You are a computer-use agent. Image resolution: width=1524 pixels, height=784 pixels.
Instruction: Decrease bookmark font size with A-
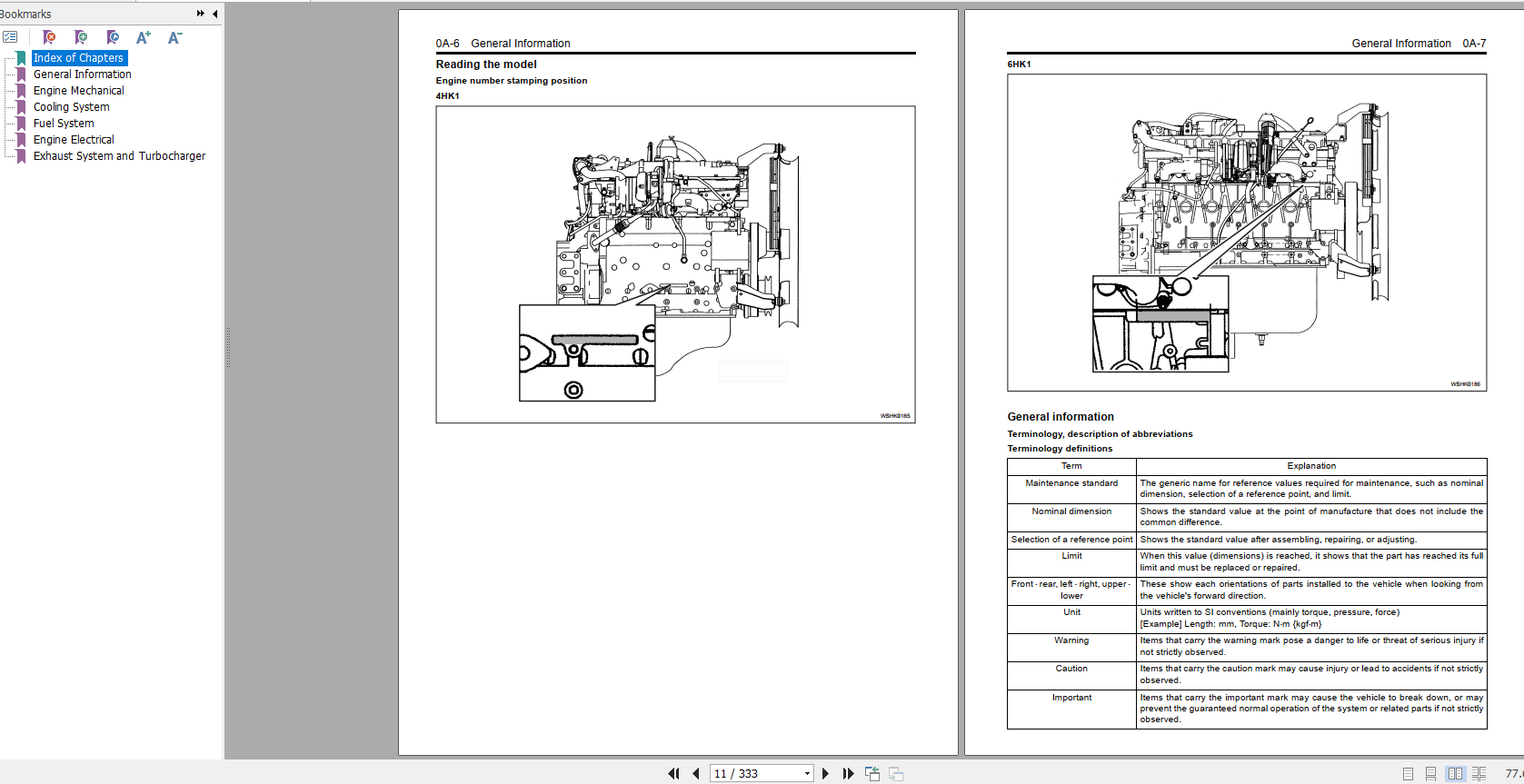tap(174, 37)
